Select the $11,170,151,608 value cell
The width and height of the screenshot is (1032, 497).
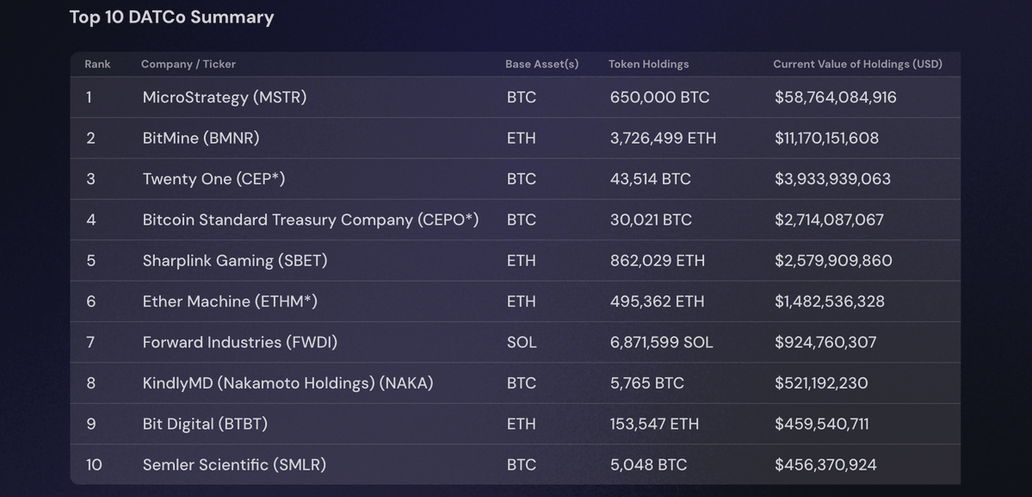click(826, 138)
